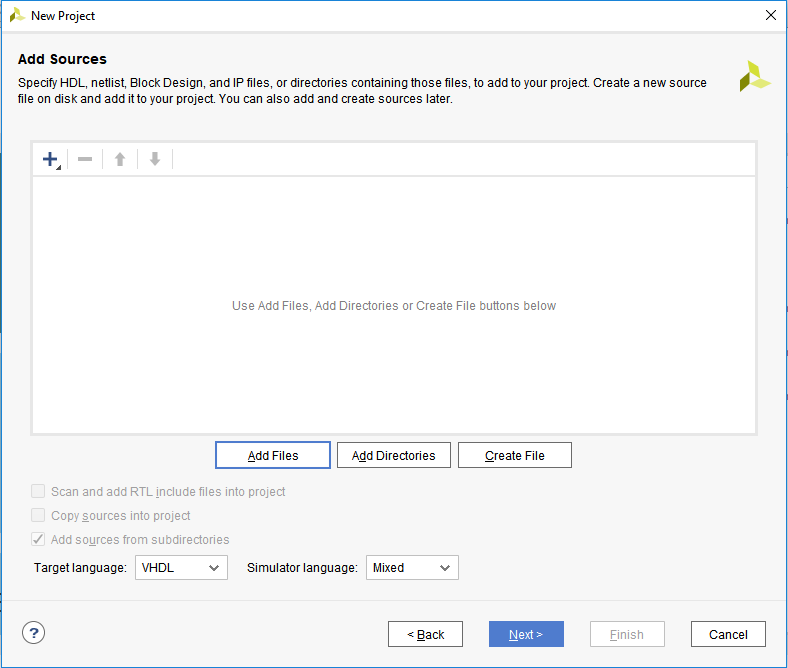The width and height of the screenshot is (788, 668).
Task: Click the minus remove source icon
Action: [85, 159]
